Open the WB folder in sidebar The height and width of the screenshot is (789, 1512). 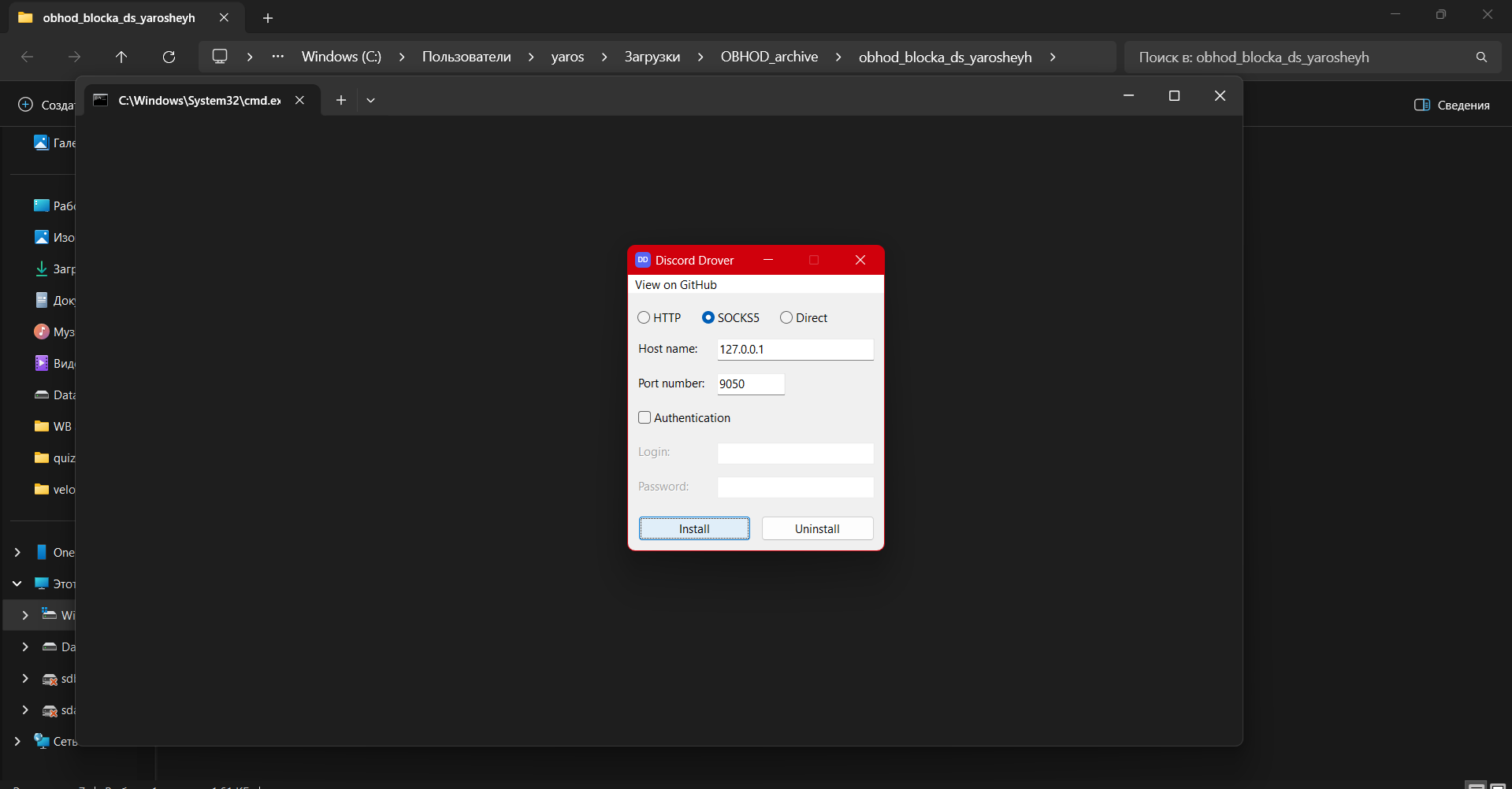[53, 426]
